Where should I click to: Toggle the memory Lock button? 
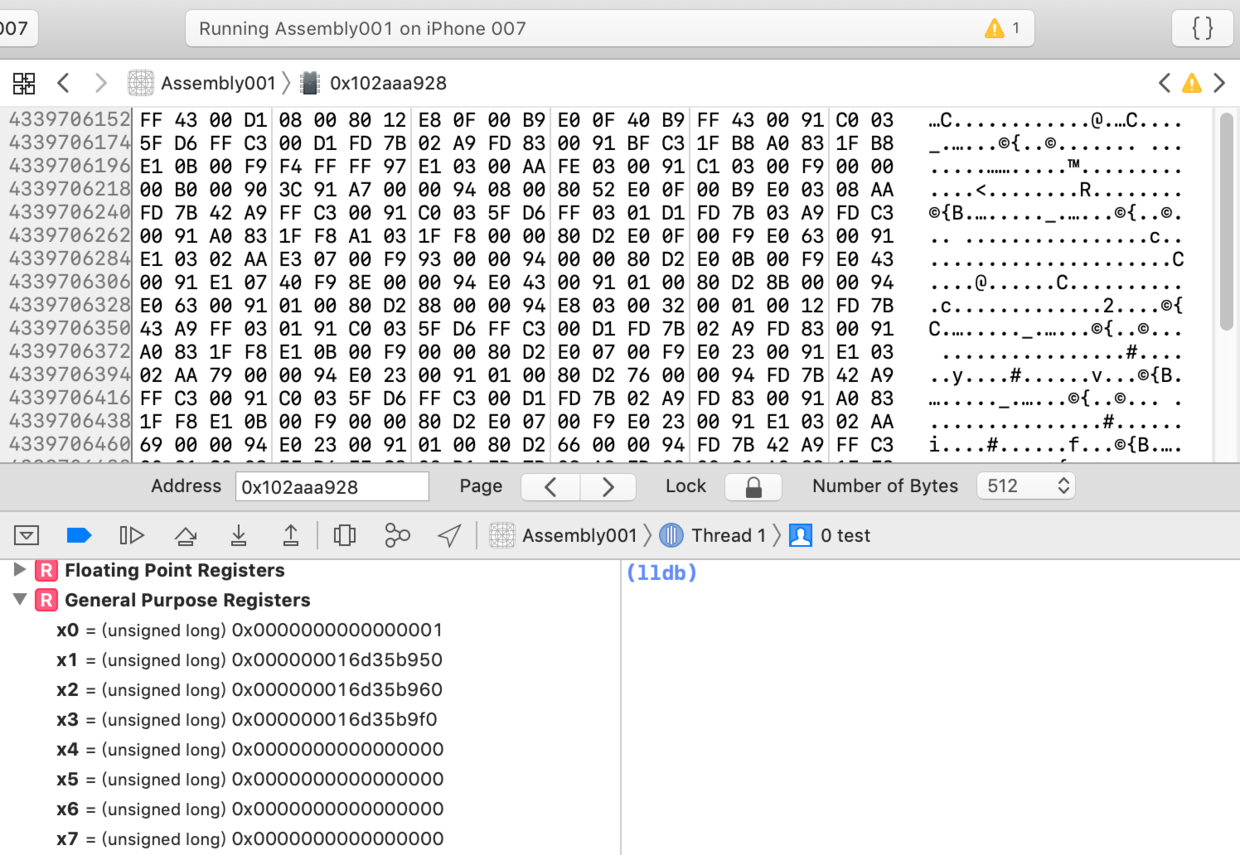click(754, 487)
